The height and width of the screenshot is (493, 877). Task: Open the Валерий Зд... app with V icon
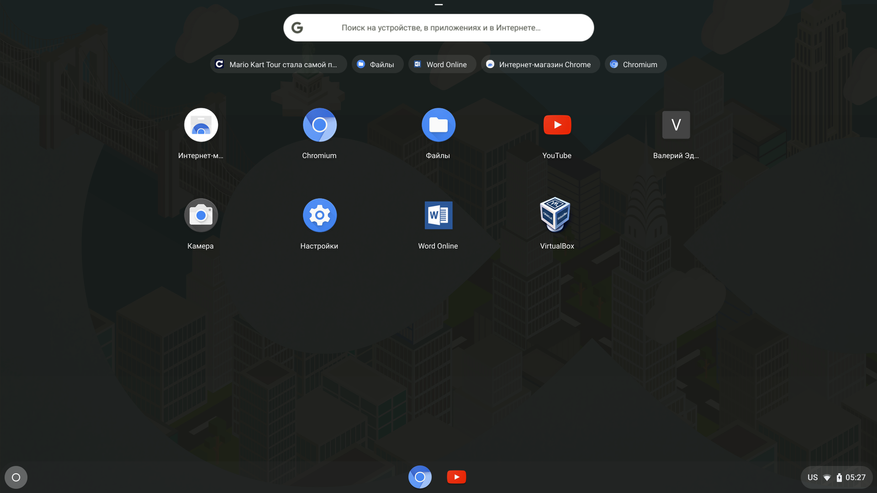(x=676, y=125)
